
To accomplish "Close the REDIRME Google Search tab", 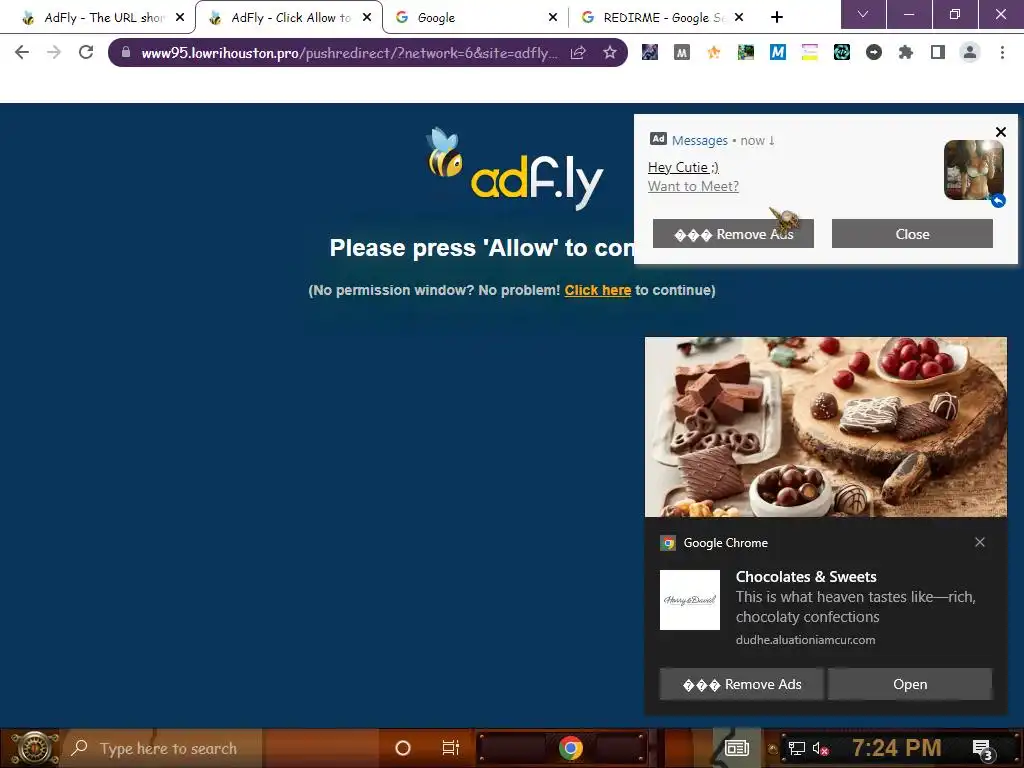I will [739, 18].
